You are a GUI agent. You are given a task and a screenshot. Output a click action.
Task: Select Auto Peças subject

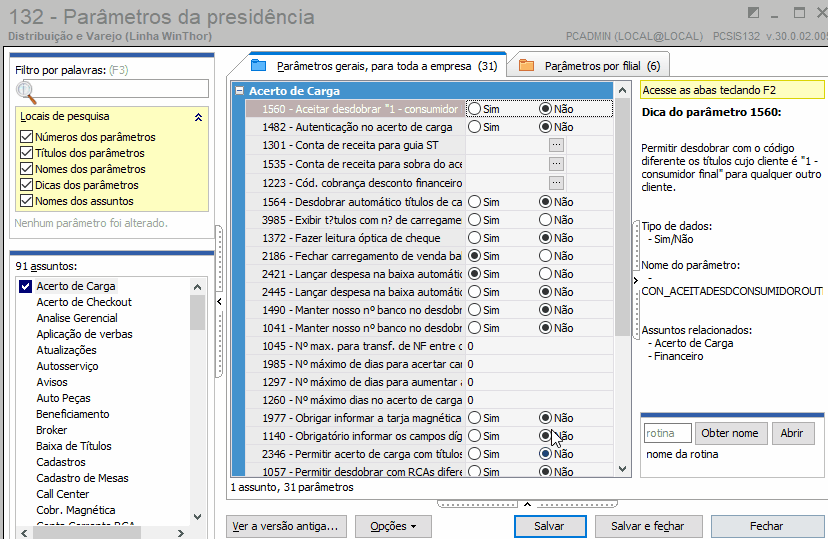click(x=63, y=398)
